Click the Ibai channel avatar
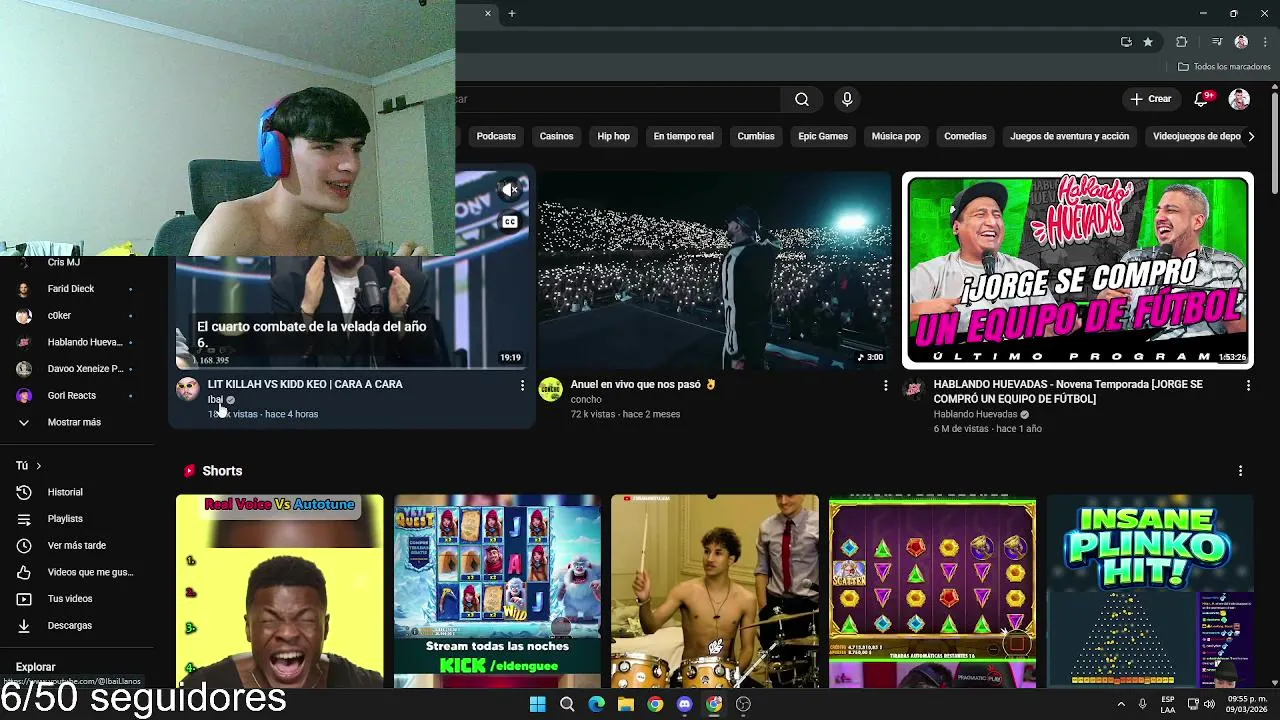 pyautogui.click(x=188, y=389)
